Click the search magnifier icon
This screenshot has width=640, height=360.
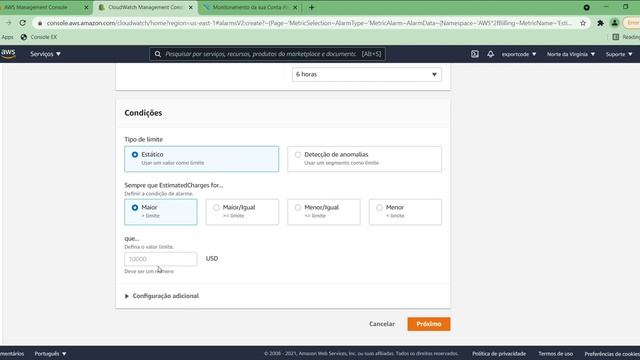pos(158,54)
